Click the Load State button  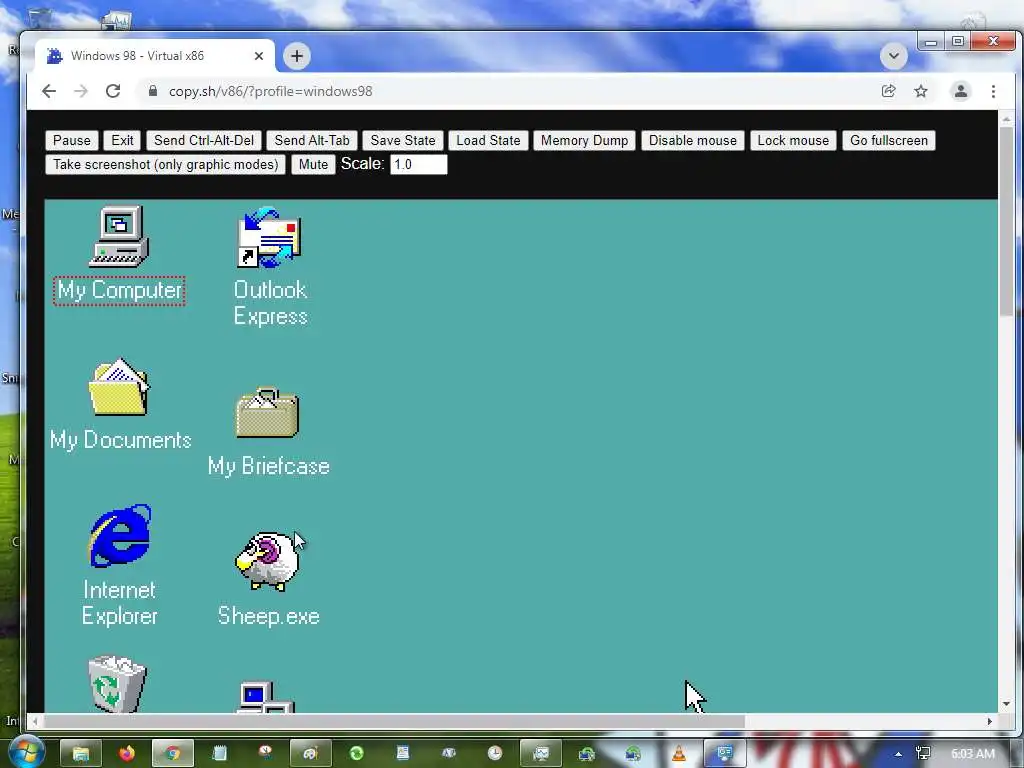coord(488,140)
